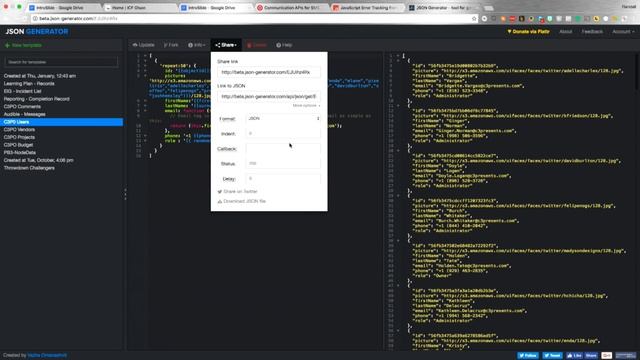
Task: Switch to JavaScript Error Tracking tab
Action: (x=367, y=8)
